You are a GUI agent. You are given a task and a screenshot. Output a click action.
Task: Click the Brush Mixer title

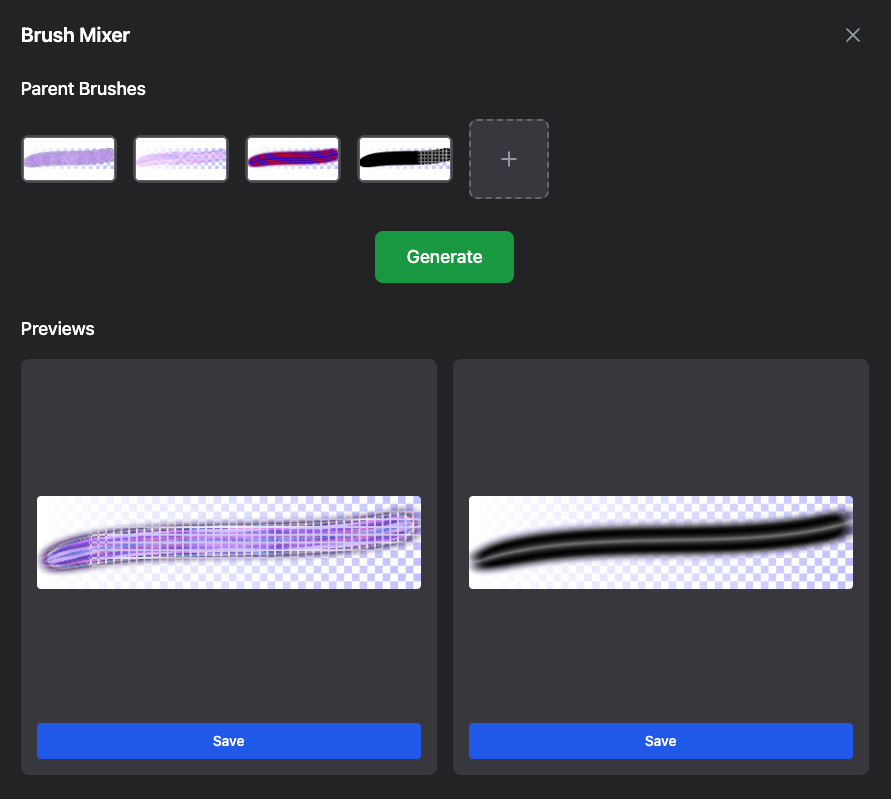75,35
